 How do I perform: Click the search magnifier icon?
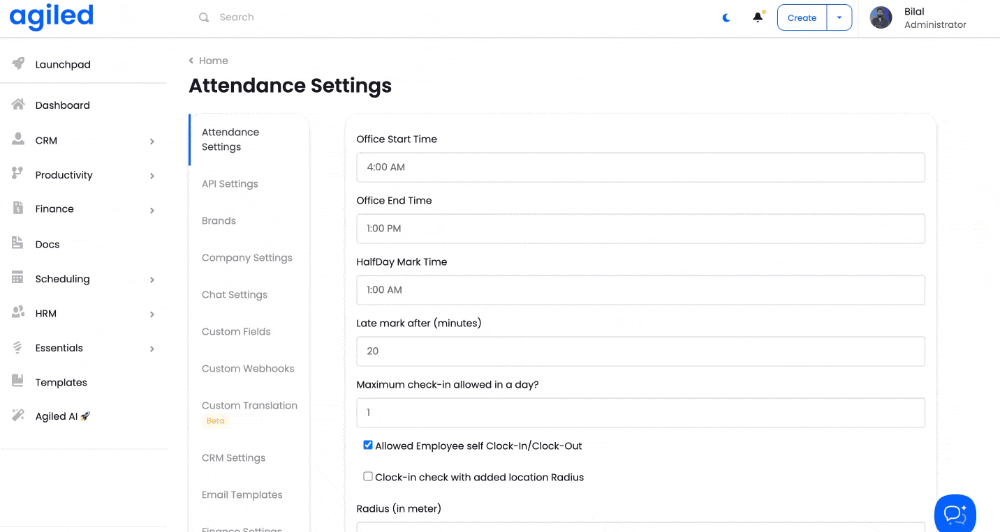click(204, 17)
